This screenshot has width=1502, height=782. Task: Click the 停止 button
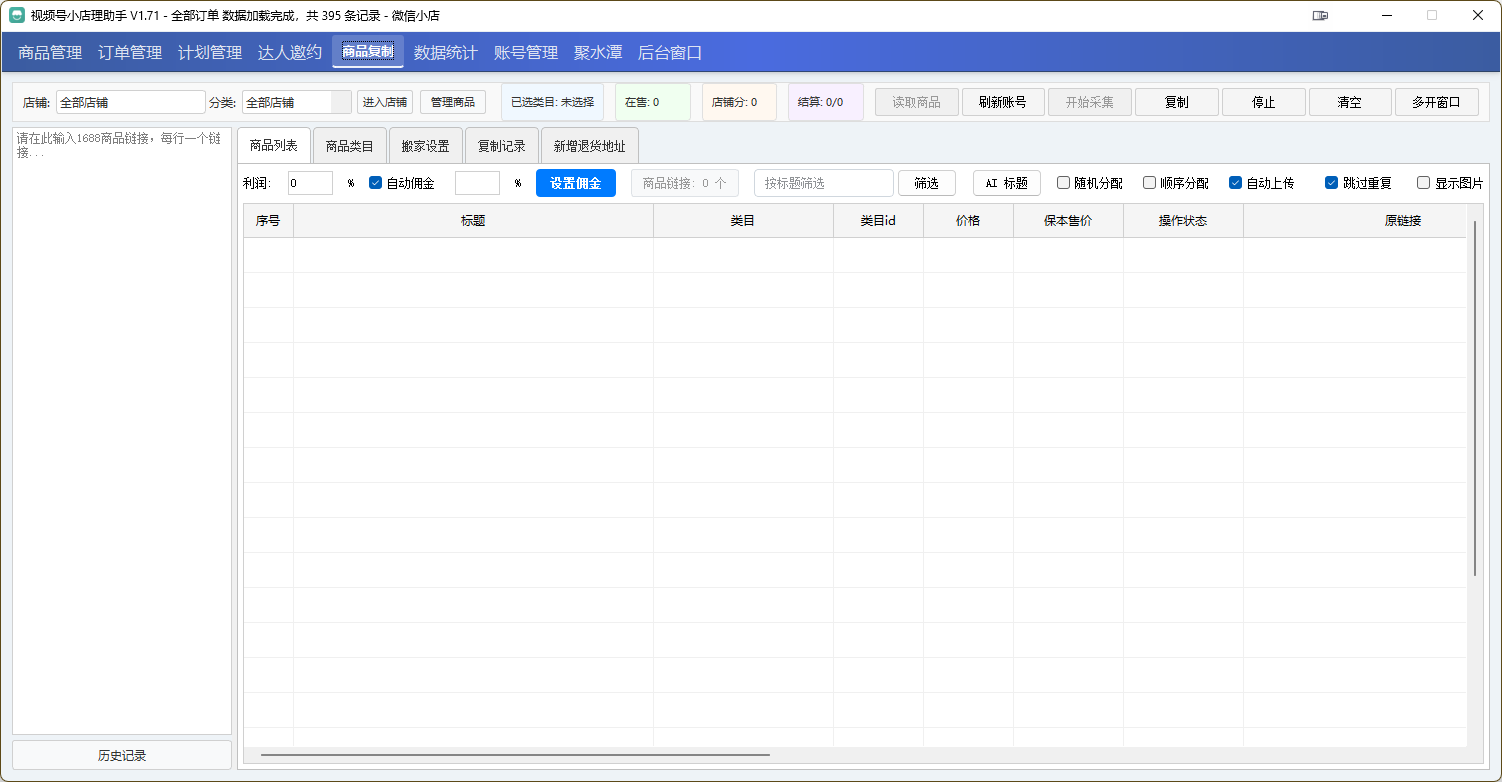coord(1264,102)
